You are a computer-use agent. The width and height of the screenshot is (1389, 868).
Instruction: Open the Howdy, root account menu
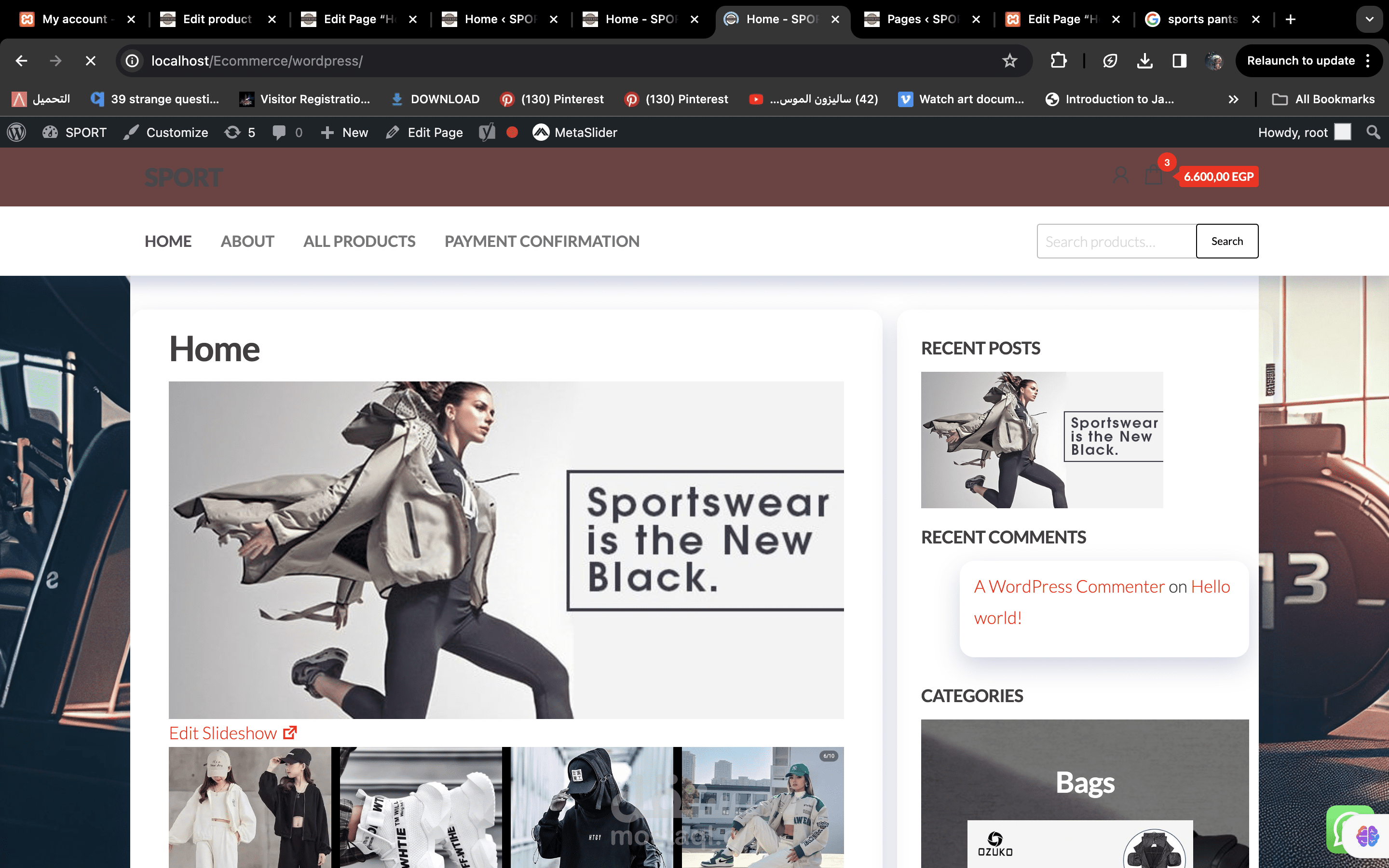1304,133
